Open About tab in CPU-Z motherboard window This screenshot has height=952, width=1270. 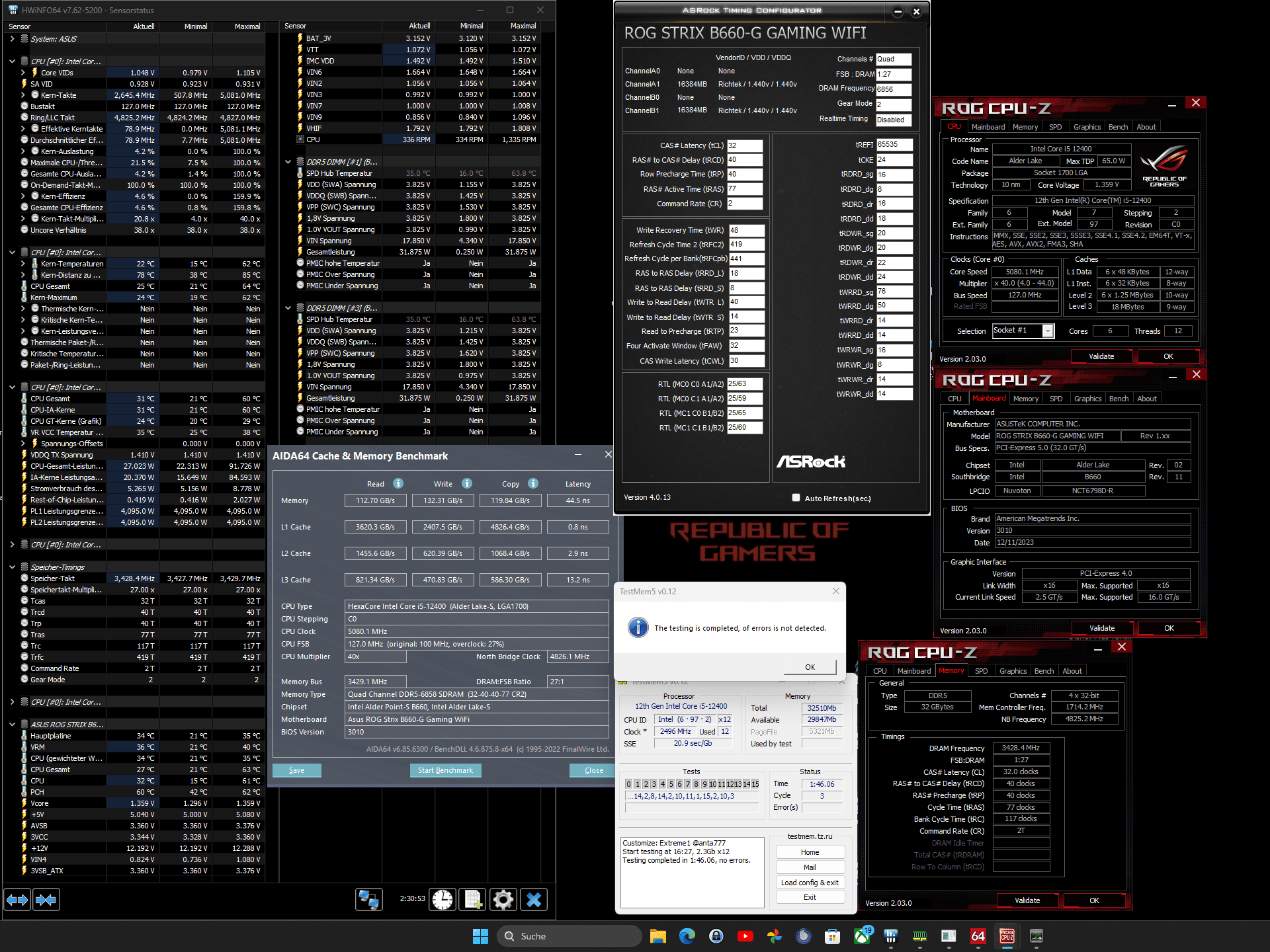click(1147, 399)
